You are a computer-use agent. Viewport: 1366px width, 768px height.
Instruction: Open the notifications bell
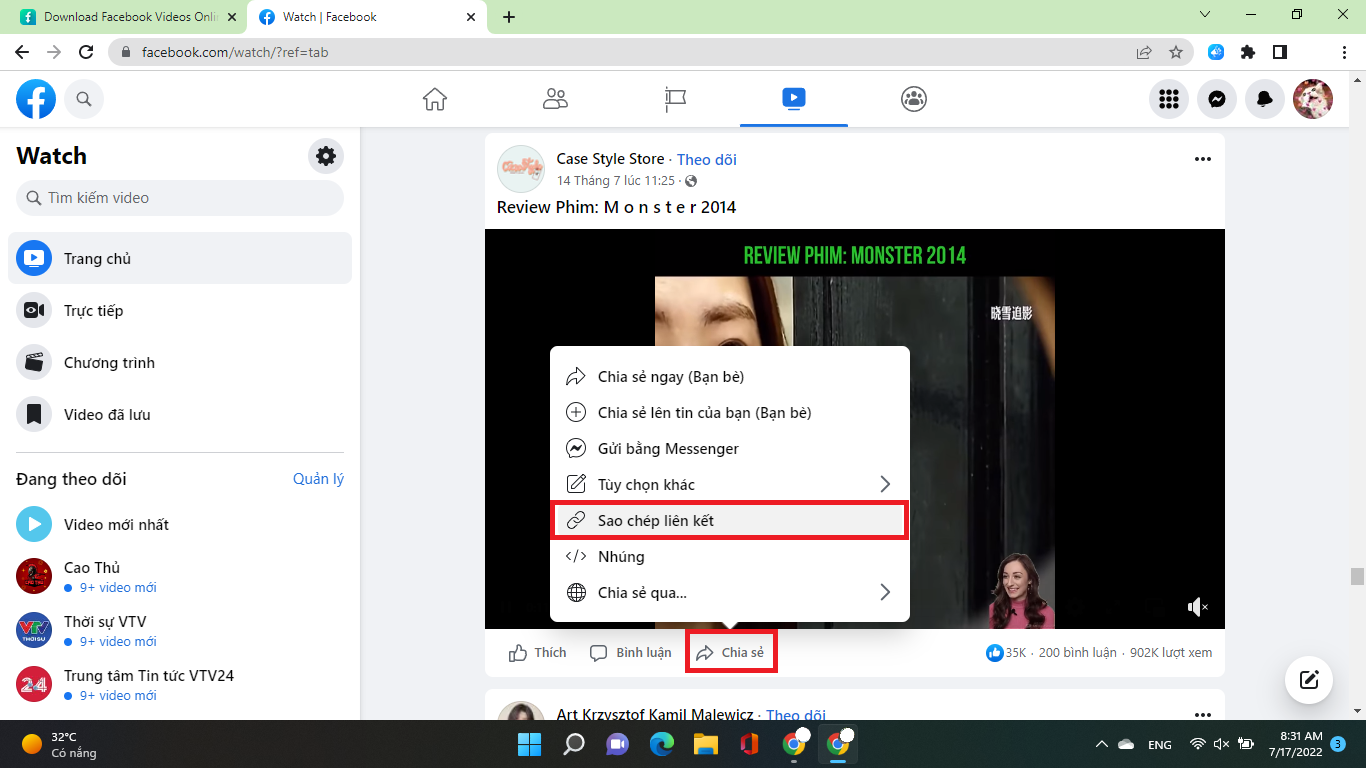tap(1265, 99)
